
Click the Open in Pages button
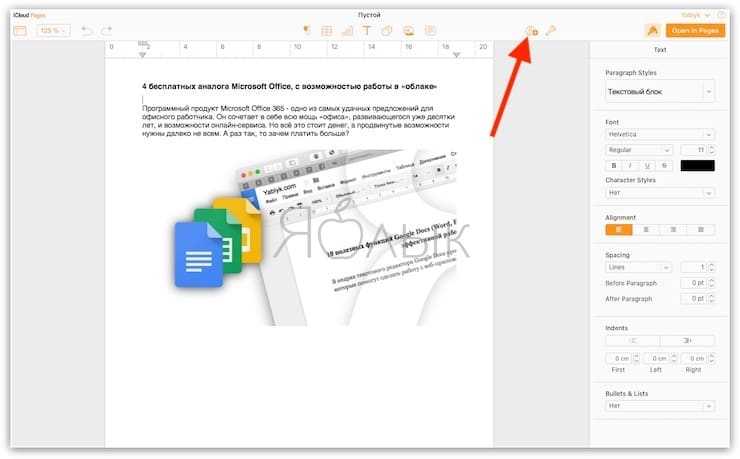pos(695,31)
